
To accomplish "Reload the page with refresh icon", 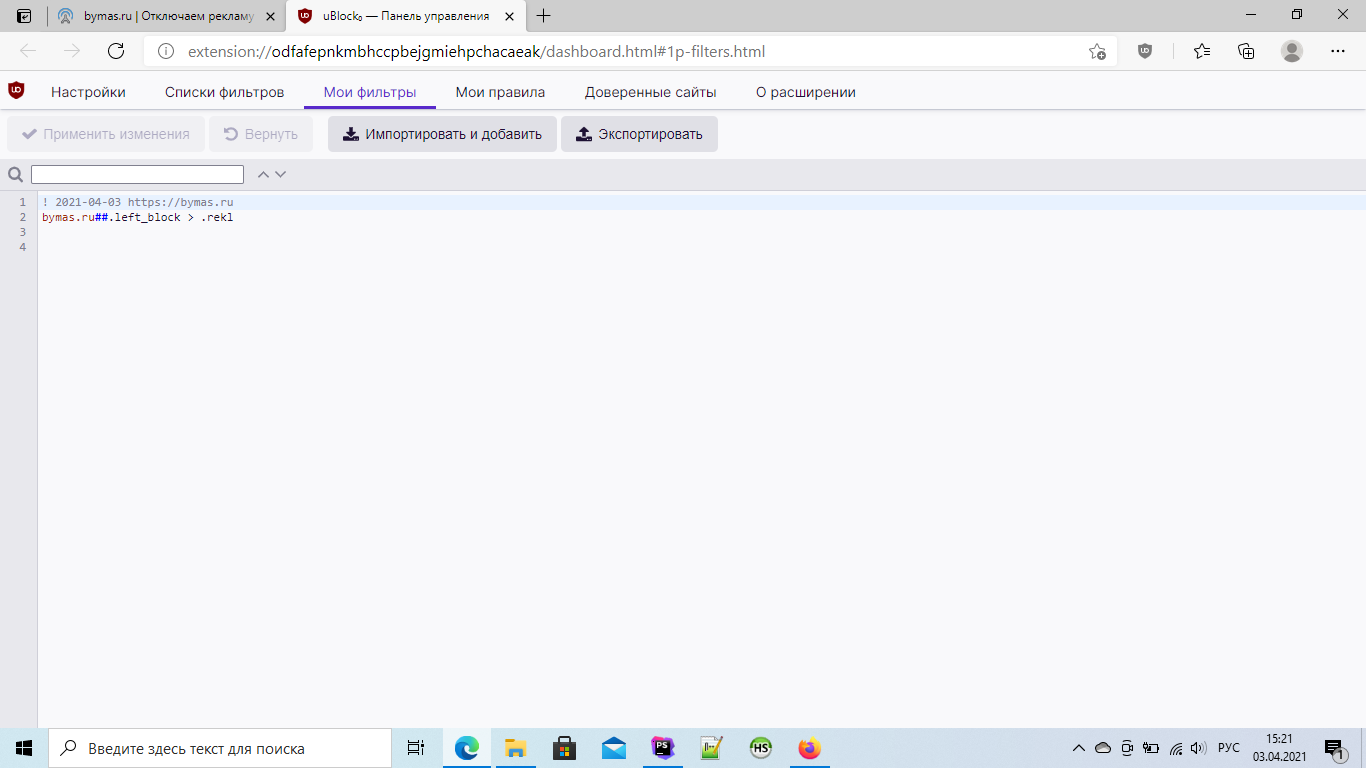I will (x=116, y=51).
